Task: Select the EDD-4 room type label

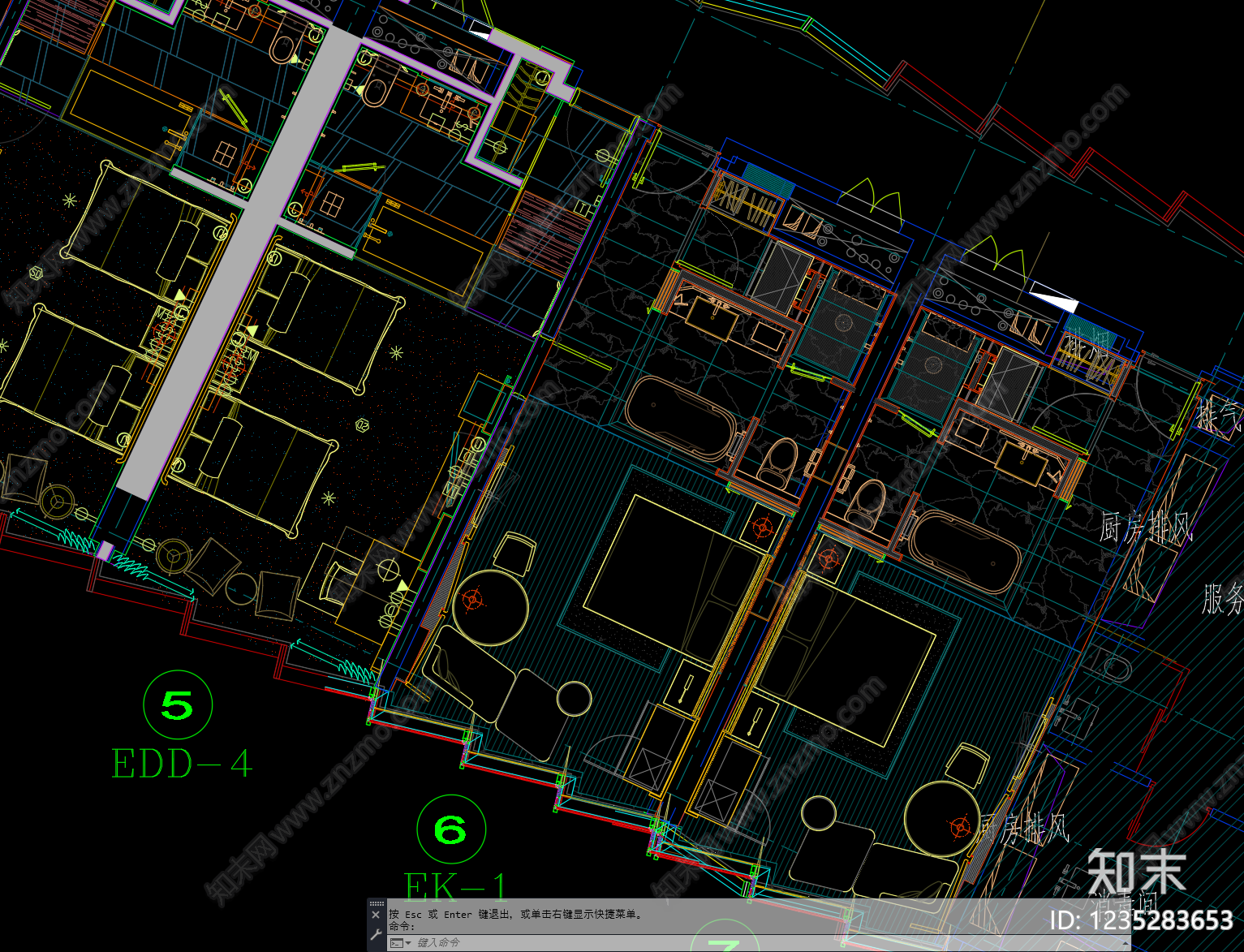Action: [x=182, y=765]
